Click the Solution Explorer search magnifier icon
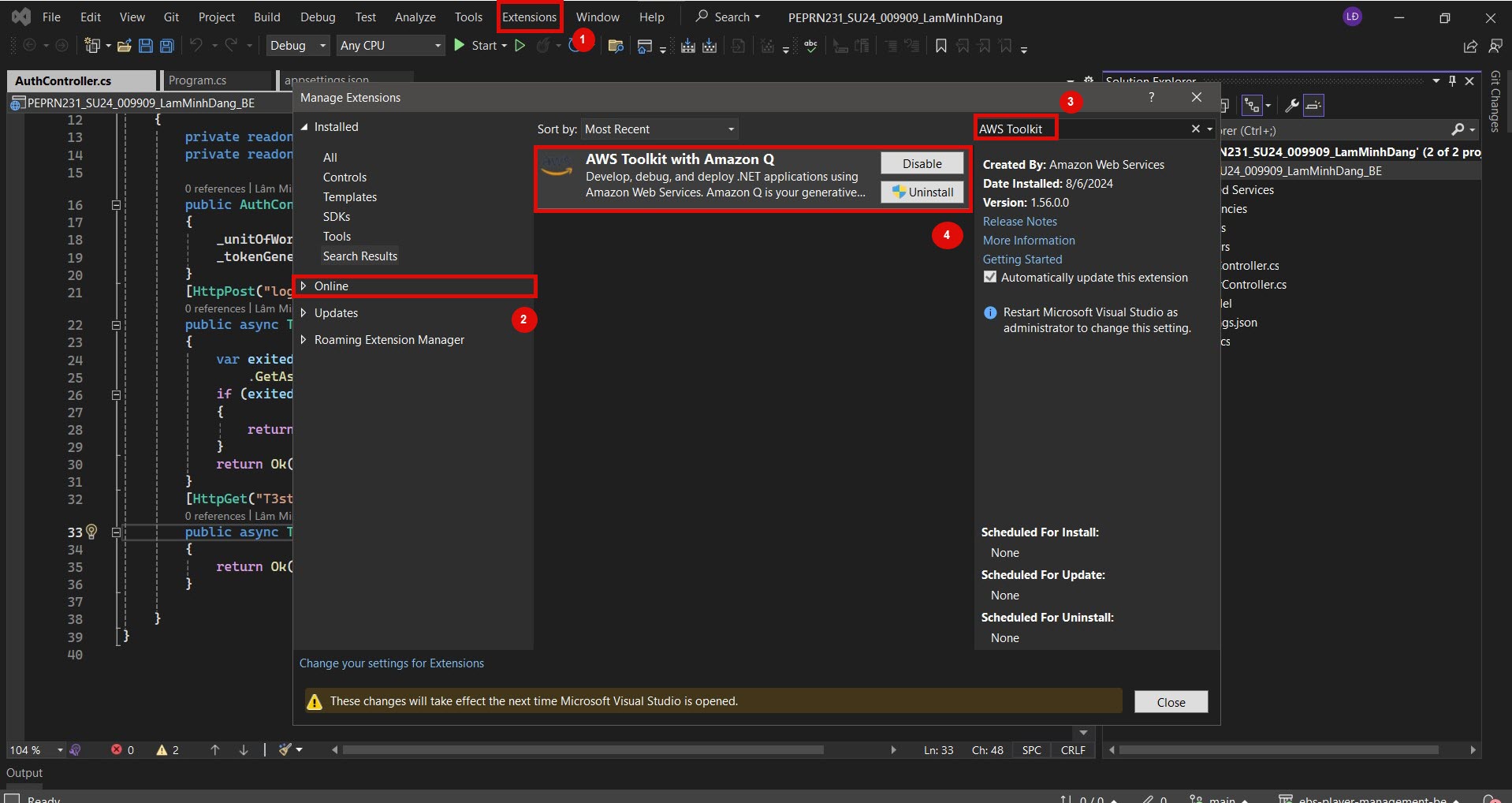The image size is (1512, 803). pyautogui.click(x=1458, y=129)
